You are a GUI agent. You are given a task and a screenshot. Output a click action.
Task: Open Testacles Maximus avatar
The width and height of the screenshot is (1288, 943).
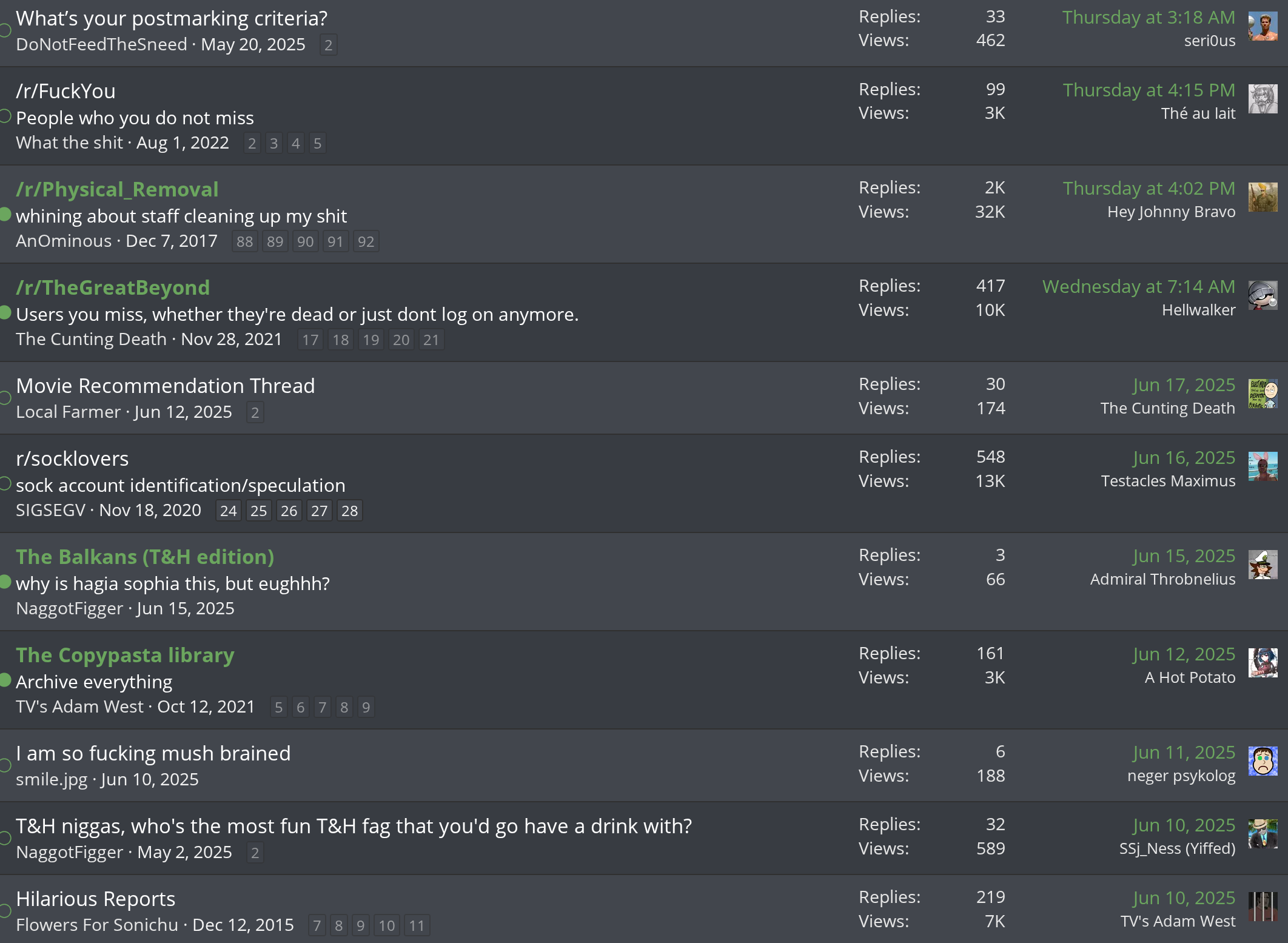pos(1263,467)
